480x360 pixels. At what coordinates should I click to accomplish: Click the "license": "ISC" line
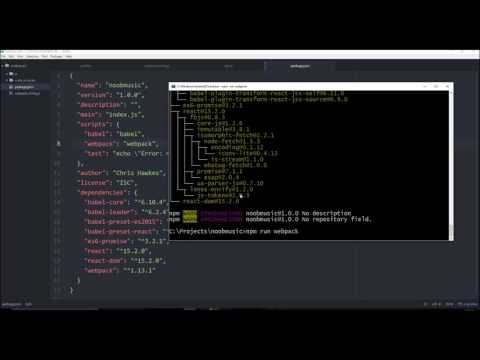tap(107, 183)
